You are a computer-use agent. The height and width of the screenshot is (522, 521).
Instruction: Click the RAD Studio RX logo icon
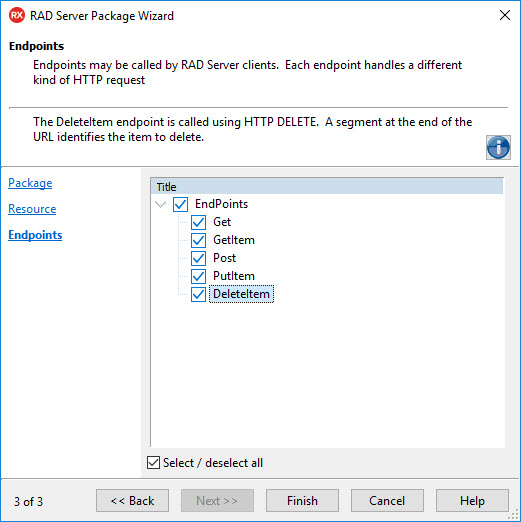click(x=17, y=15)
